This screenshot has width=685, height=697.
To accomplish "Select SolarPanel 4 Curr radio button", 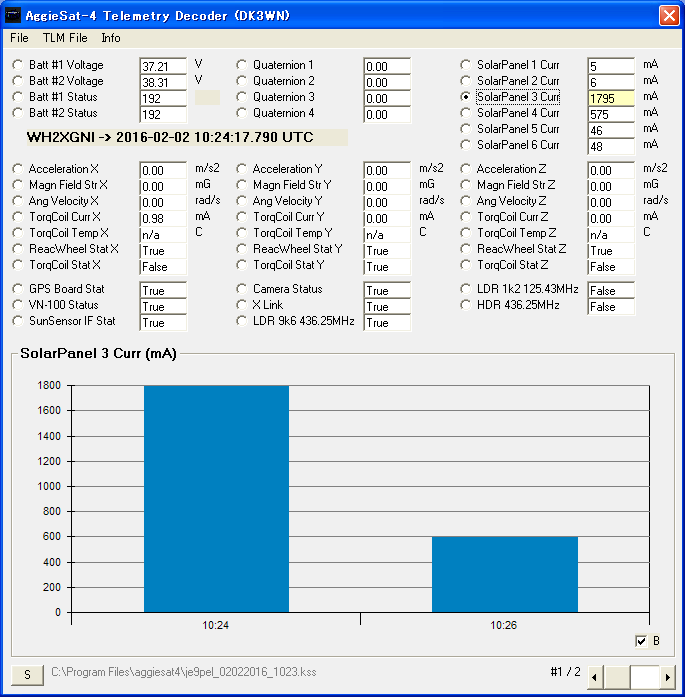I will pyautogui.click(x=466, y=113).
